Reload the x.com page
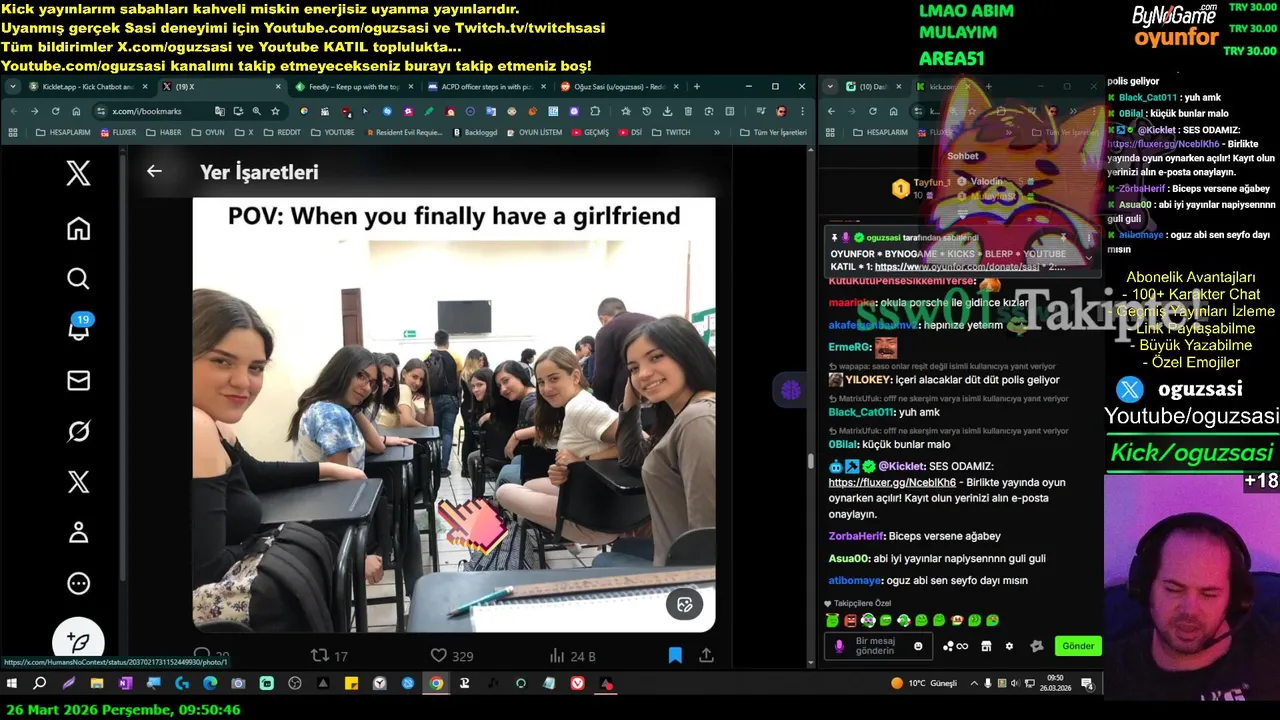The width and height of the screenshot is (1280, 720). [x=55, y=111]
